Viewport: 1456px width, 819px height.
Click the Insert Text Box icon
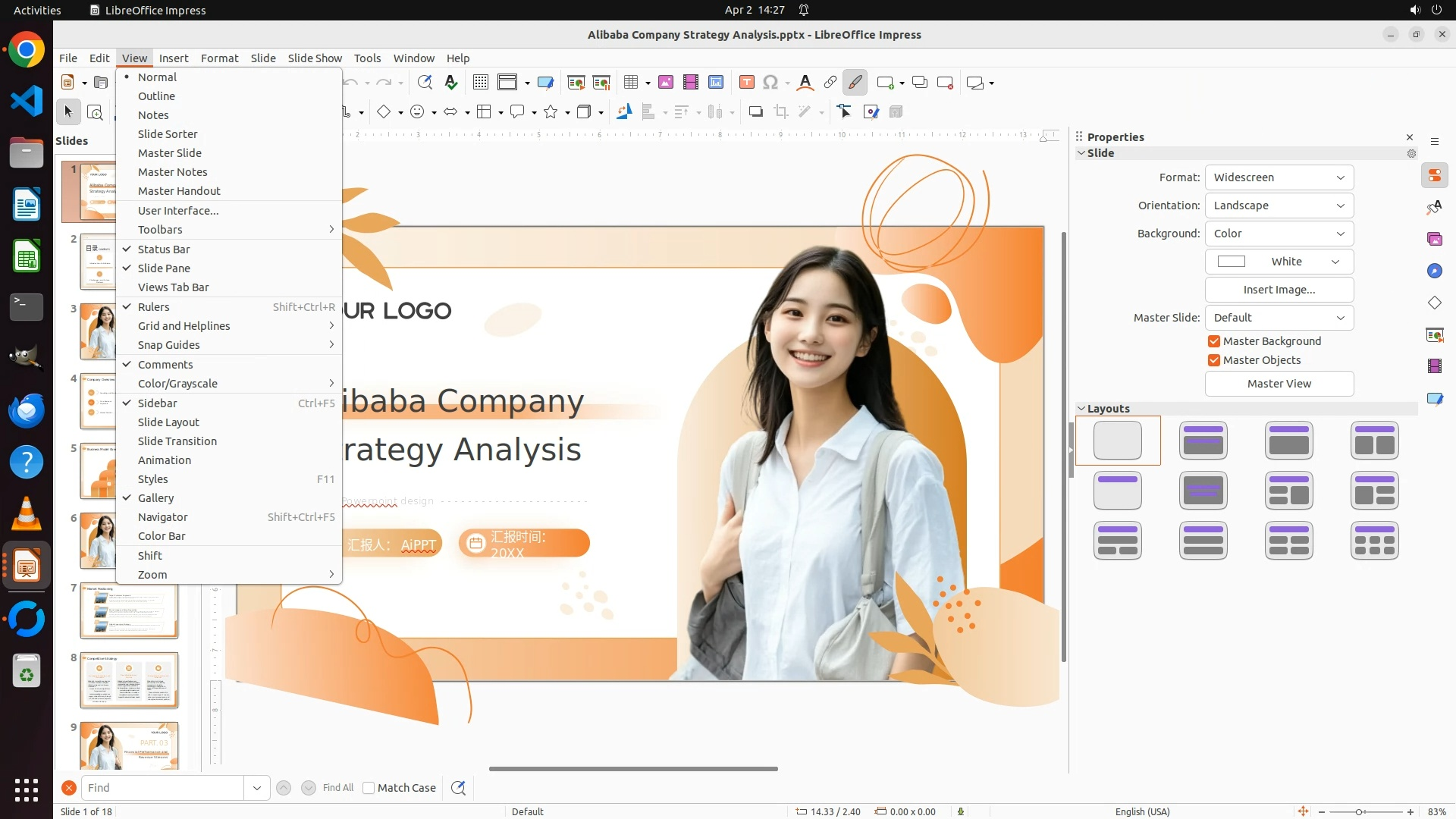(x=746, y=83)
